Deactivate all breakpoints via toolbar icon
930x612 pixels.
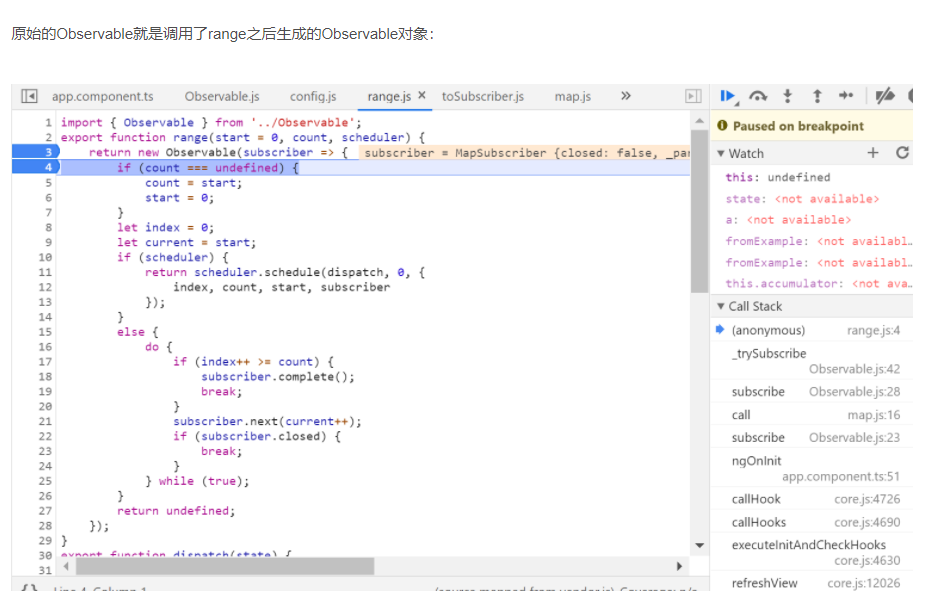tap(884, 95)
